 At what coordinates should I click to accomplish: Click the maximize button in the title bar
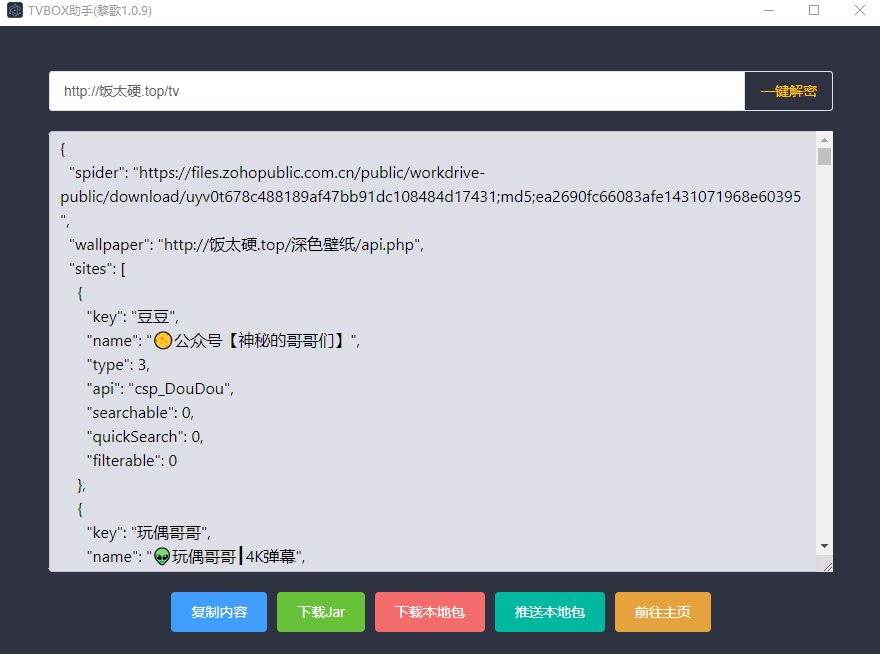[812, 10]
